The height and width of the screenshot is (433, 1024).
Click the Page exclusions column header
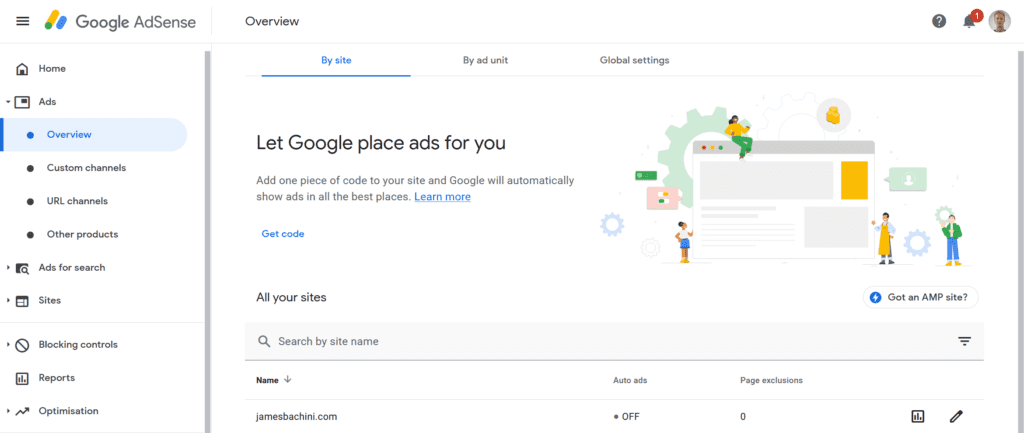click(x=771, y=380)
